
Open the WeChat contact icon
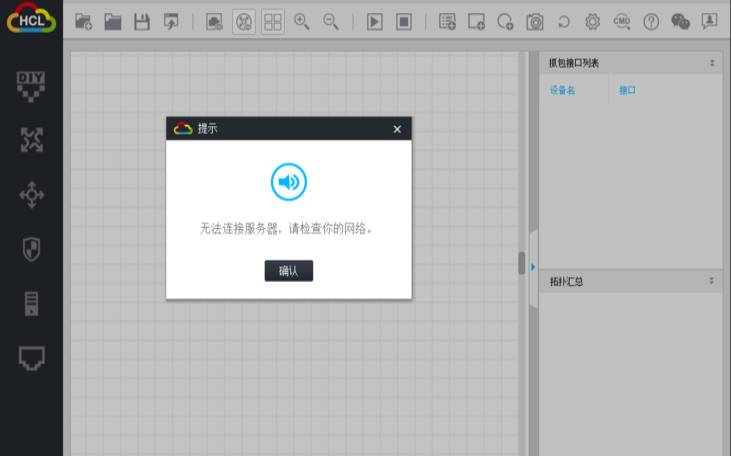(x=680, y=21)
